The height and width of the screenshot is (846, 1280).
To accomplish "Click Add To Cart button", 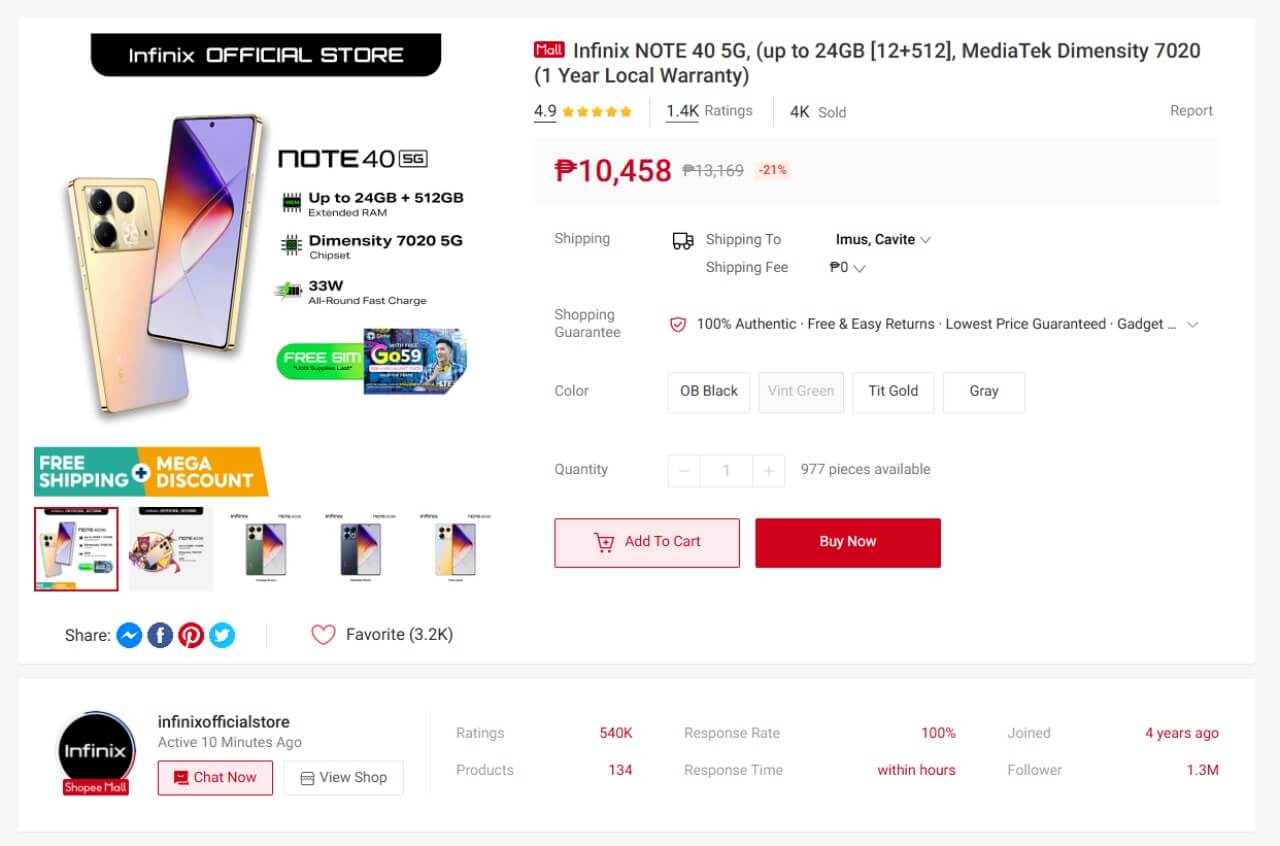I will pyautogui.click(x=647, y=542).
